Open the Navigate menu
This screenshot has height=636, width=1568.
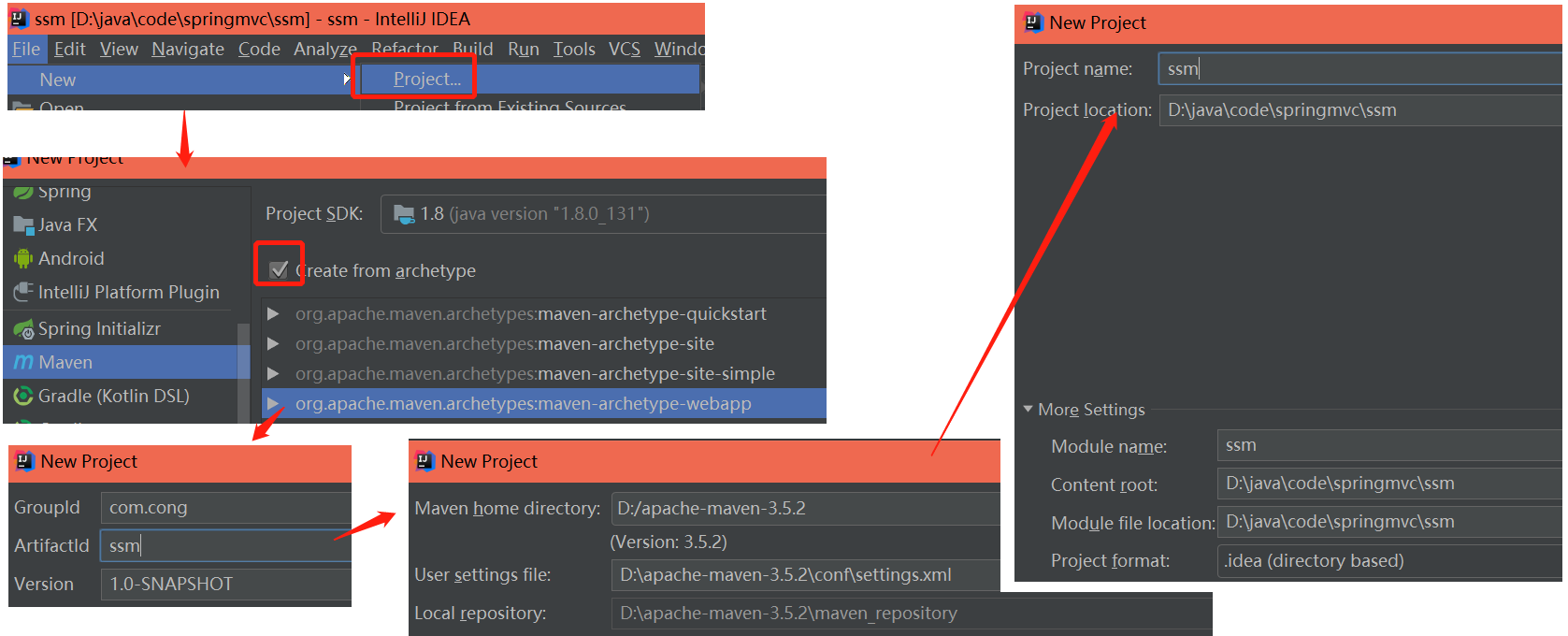click(x=188, y=50)
